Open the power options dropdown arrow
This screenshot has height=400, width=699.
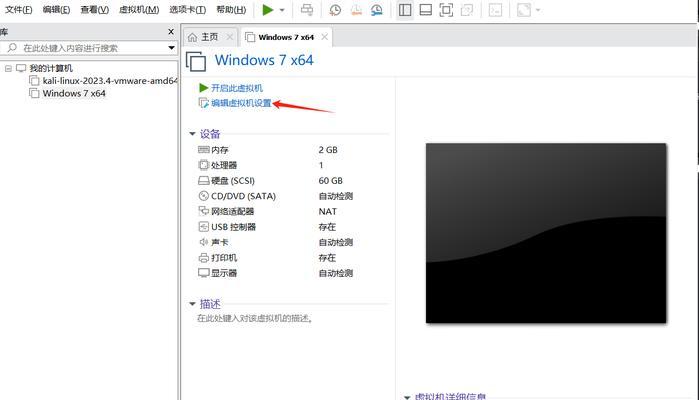click(282, 10)
